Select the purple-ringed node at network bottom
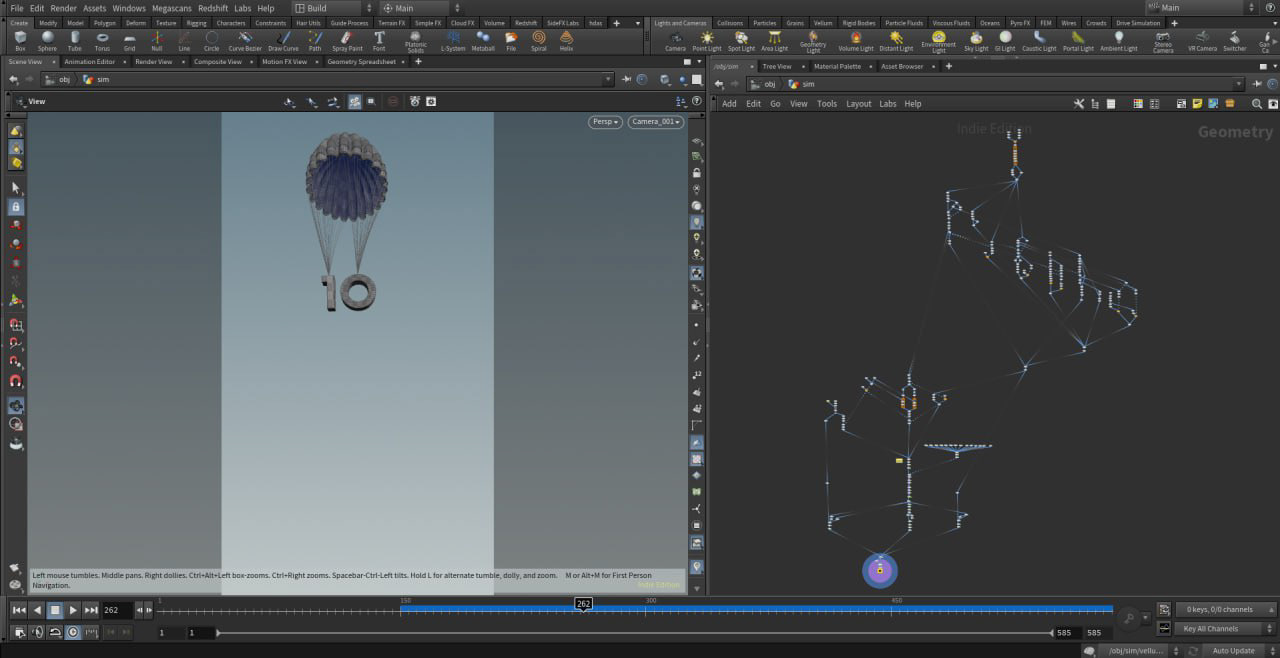This screenshot has height=658, width=1280. pyautogui.click(x=880, y=571)
